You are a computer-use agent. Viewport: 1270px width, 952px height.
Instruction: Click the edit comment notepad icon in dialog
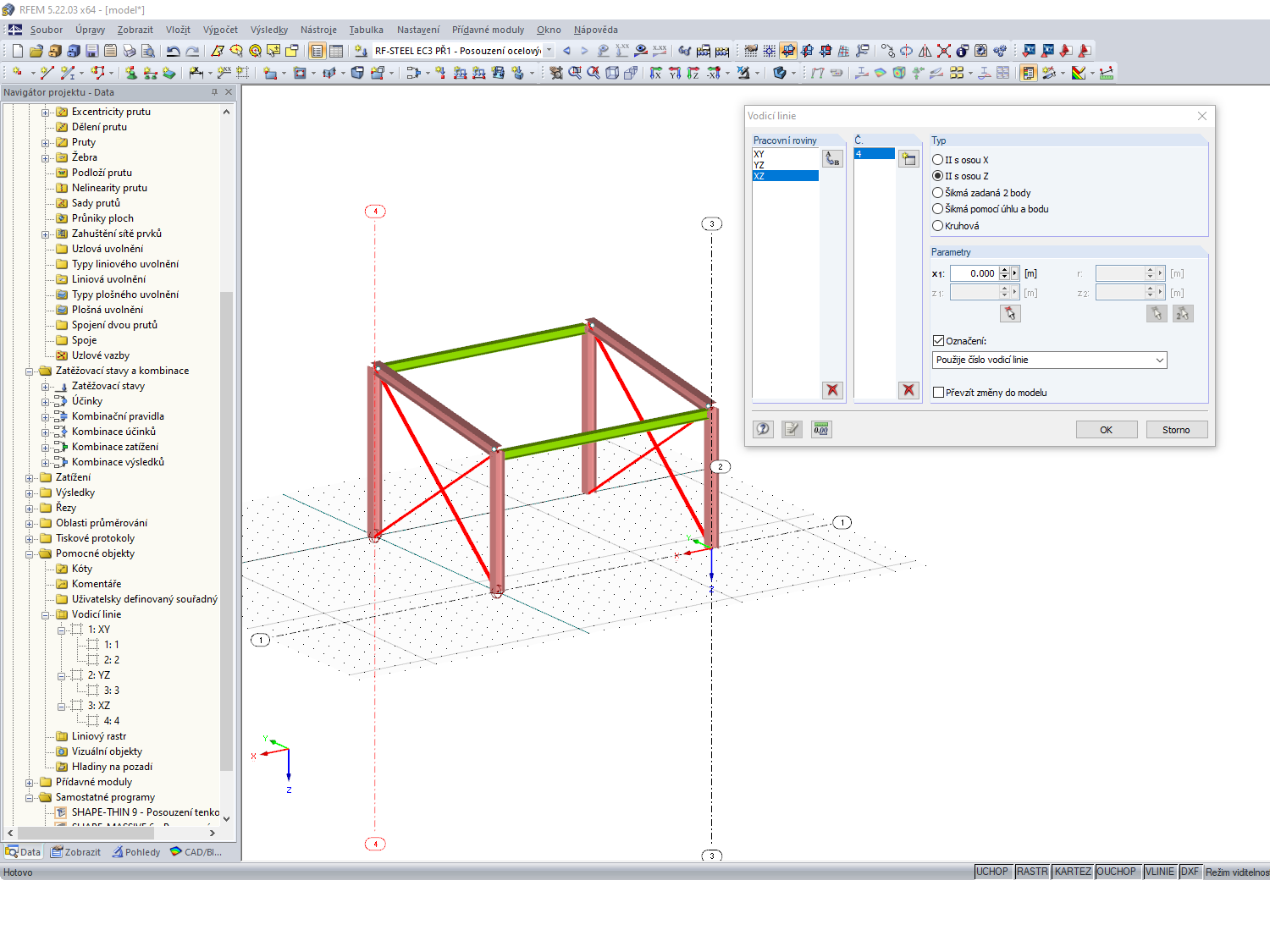792,429
